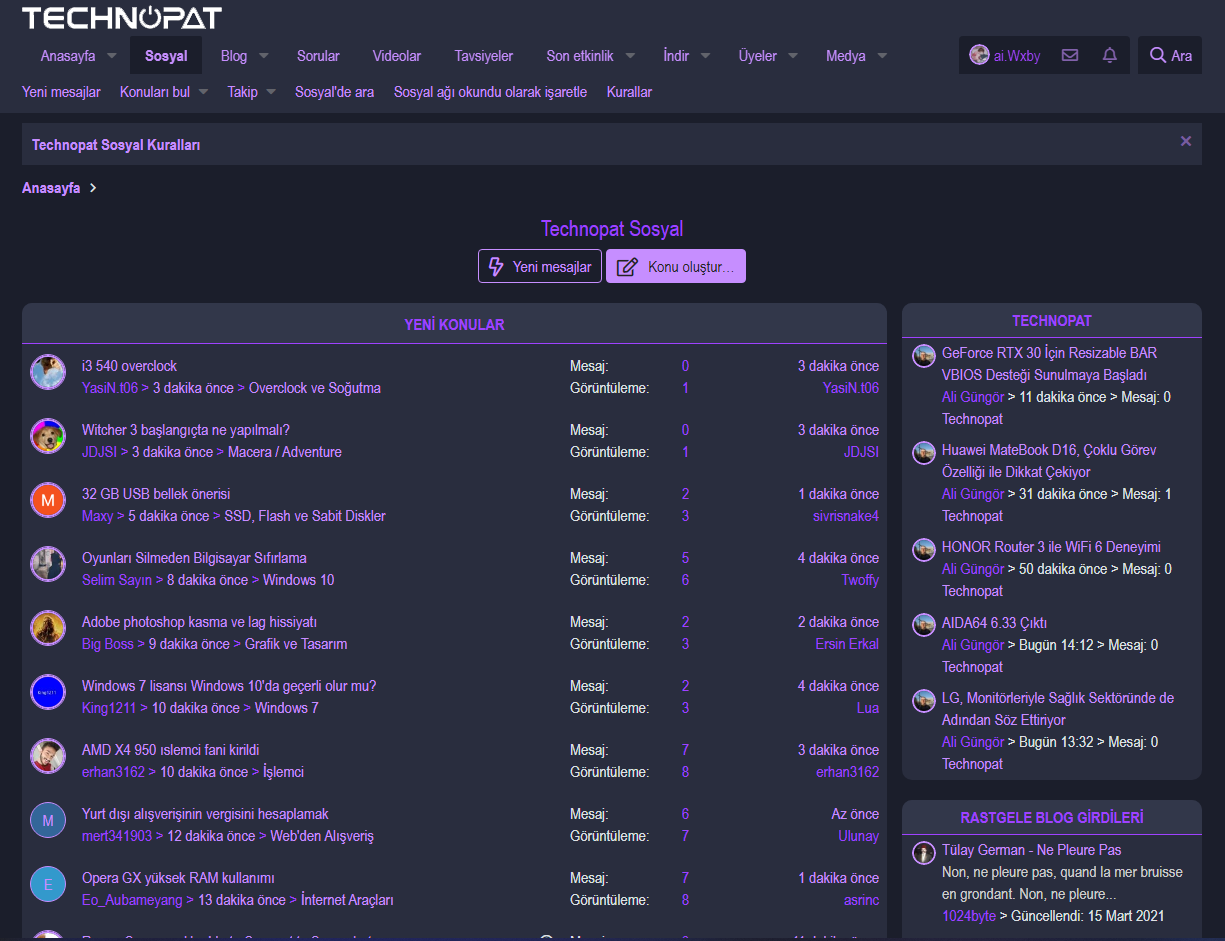Click the Technopat logo

(122, 18)
